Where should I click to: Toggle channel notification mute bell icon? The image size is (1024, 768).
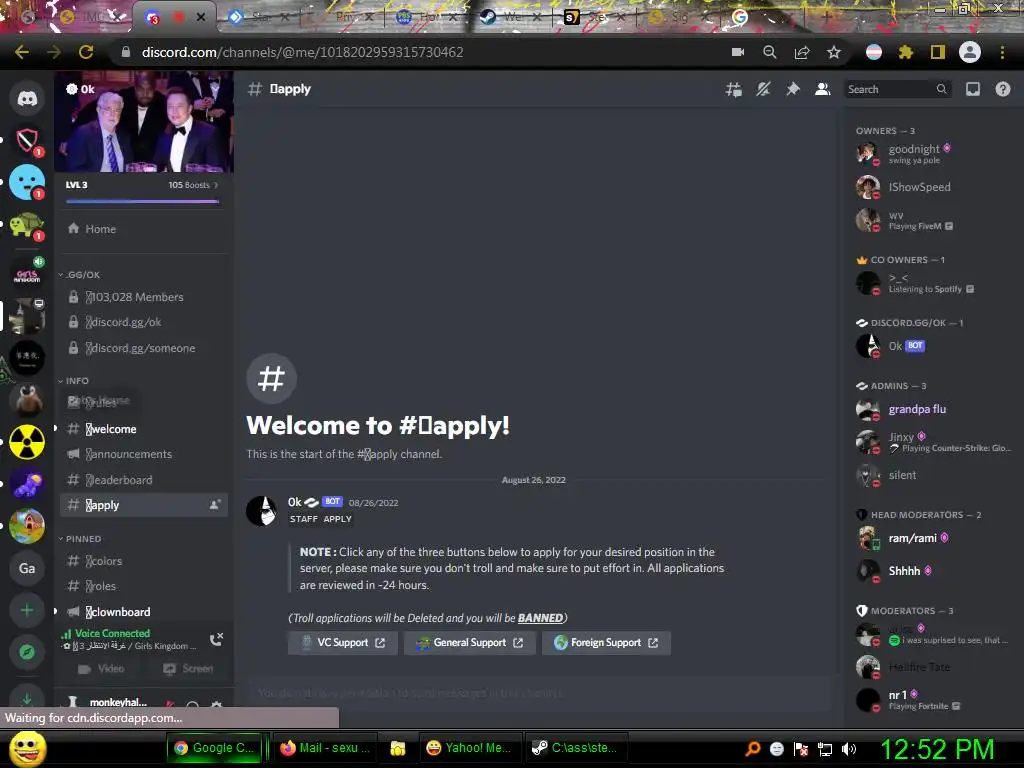763,89
